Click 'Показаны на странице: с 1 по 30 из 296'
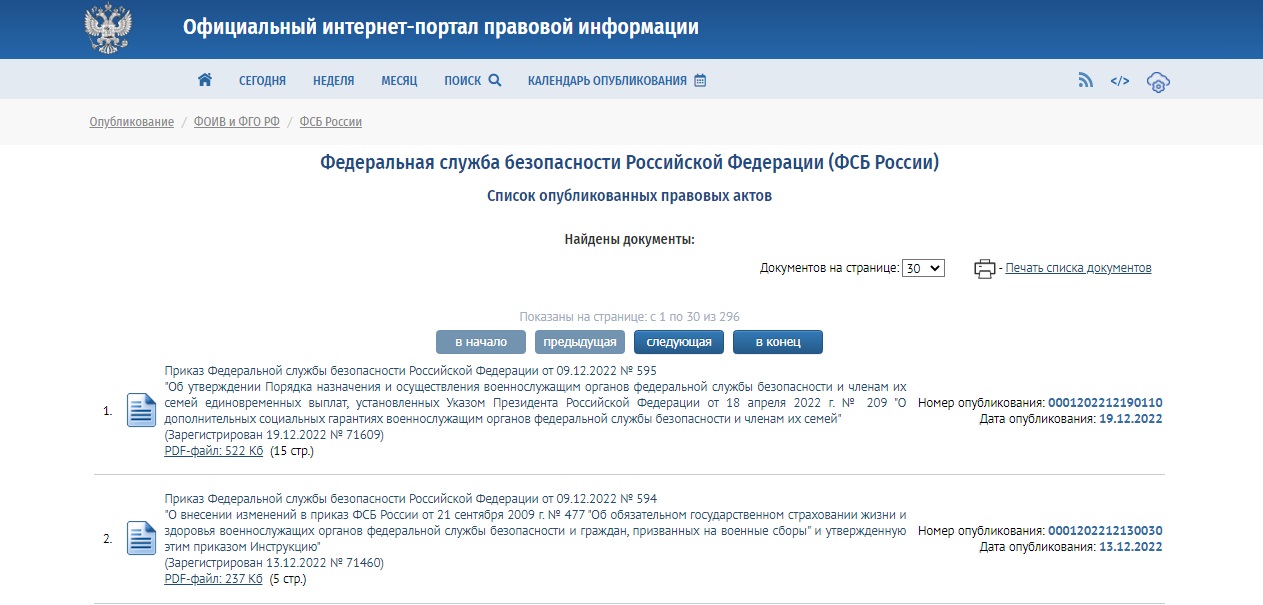The image size is (1263, 605). 629,316
